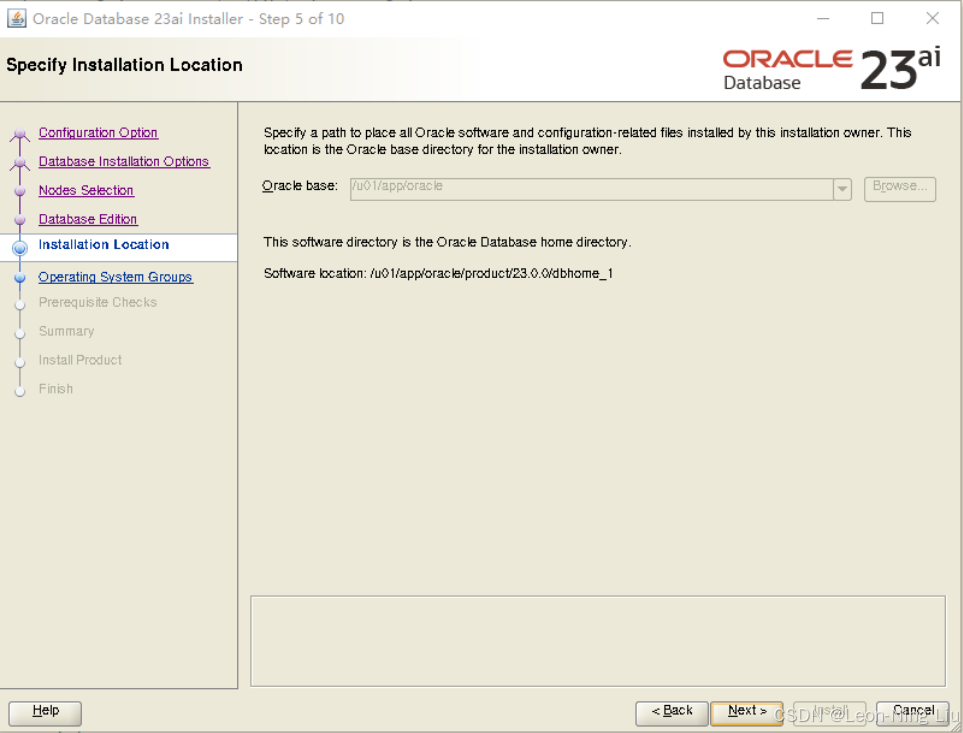Open the Configuration Option step link
The image size is (963, 733).
(x=98, y=133)
